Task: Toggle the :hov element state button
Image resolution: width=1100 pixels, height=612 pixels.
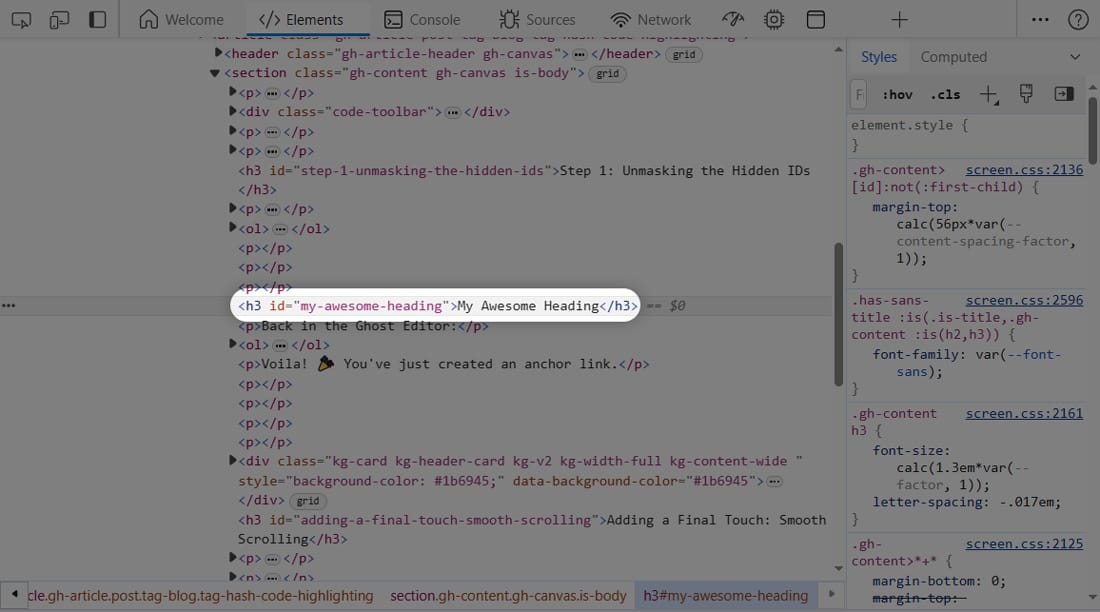Action: [897, 94]
